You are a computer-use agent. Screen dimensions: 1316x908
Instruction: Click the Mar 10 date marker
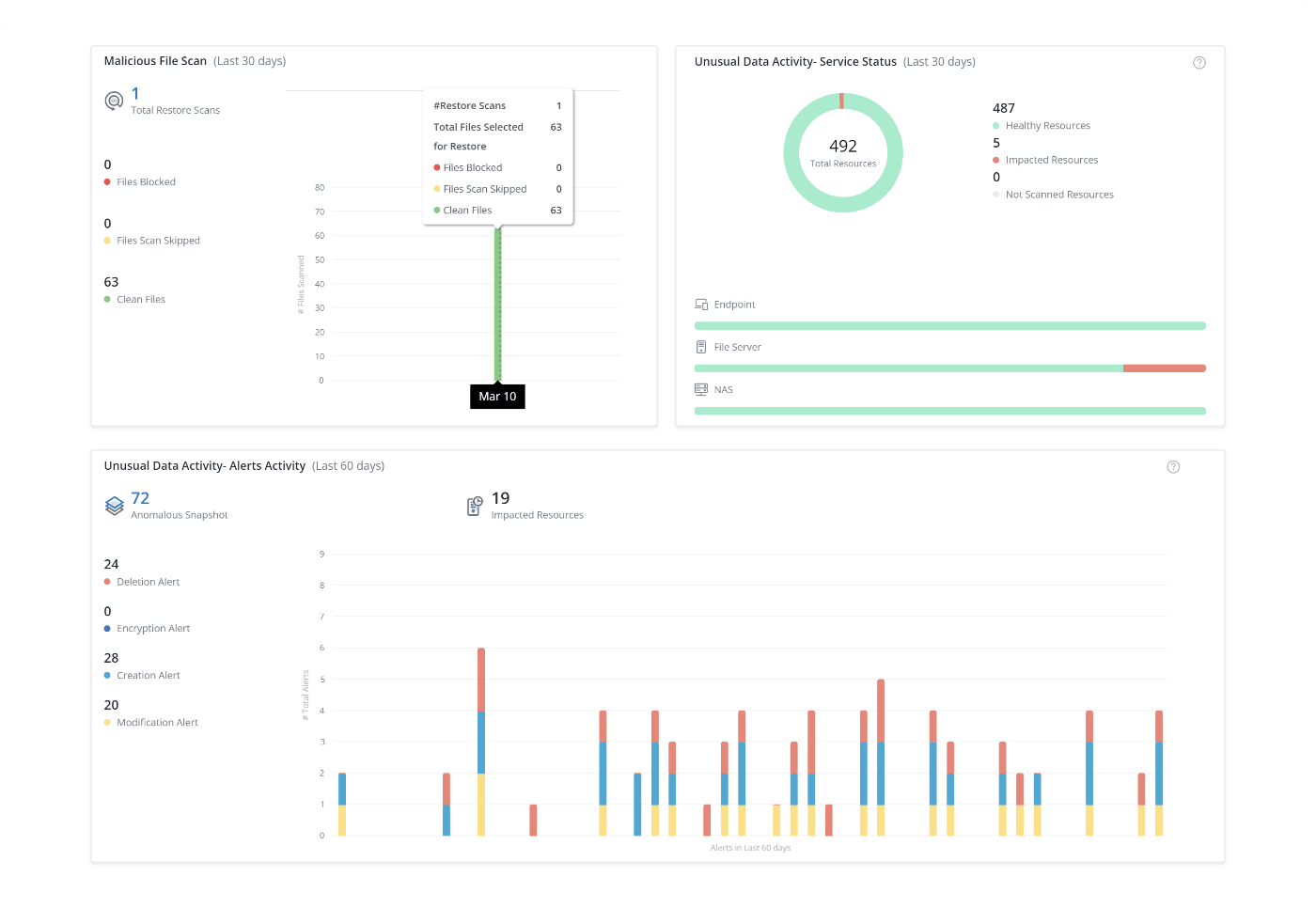tap(497, 397)
